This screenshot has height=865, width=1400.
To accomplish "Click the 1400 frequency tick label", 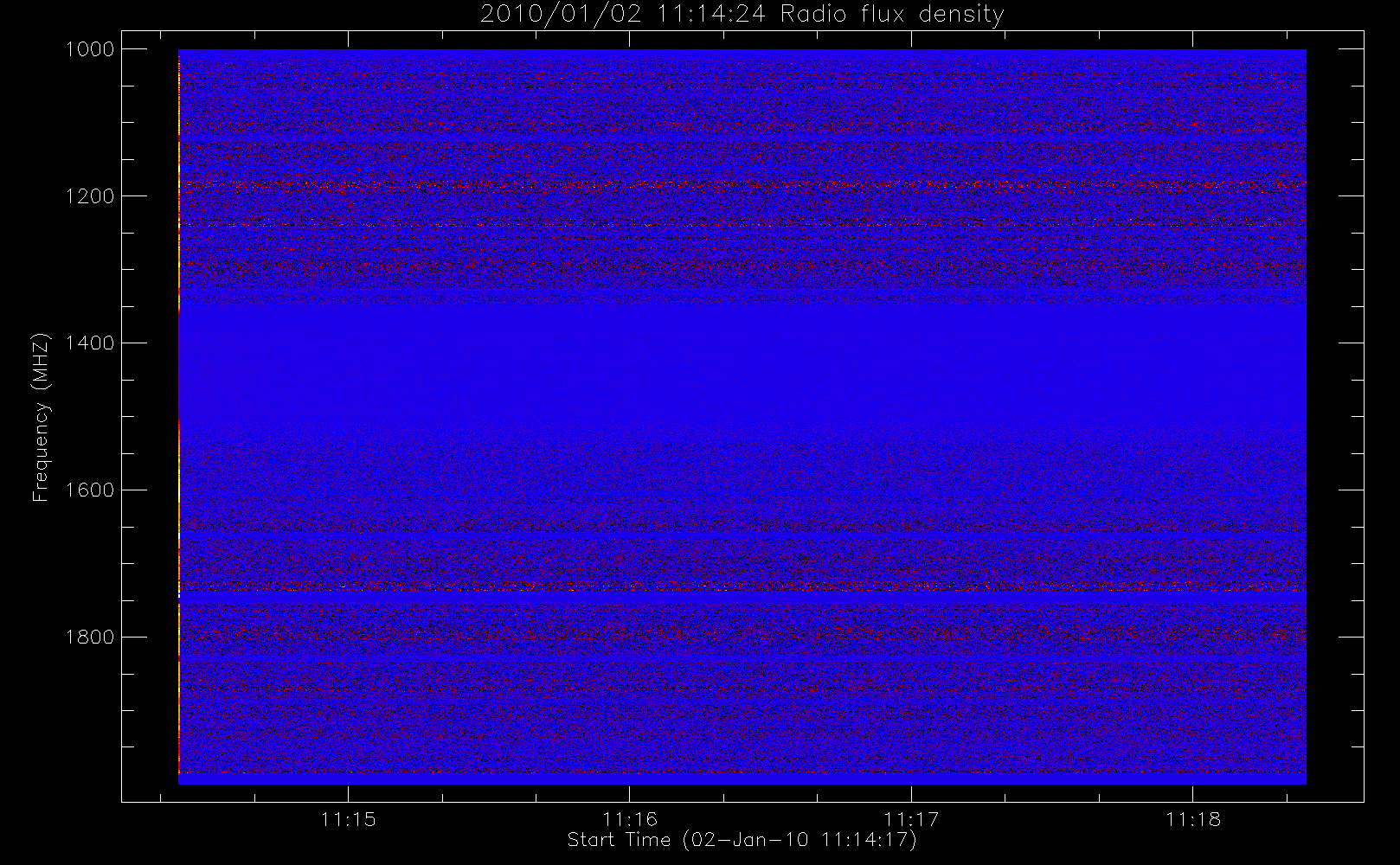I will pos(90,343).
